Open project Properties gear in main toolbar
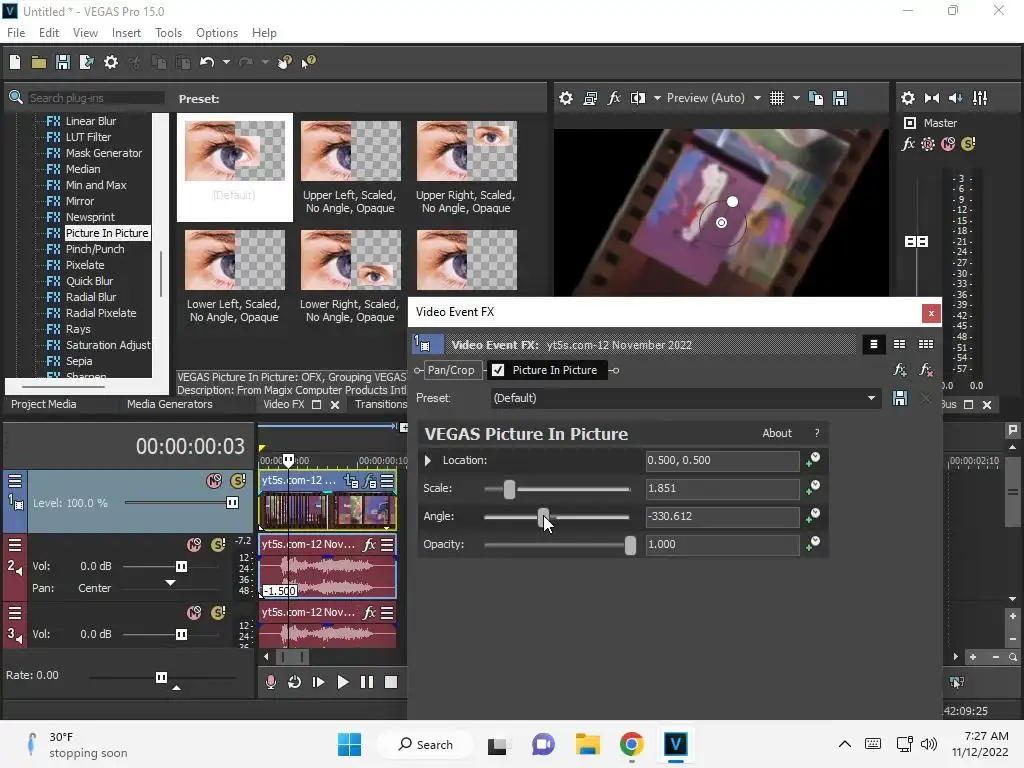This screenshot has width=1024, height=768. click(111, 62)
